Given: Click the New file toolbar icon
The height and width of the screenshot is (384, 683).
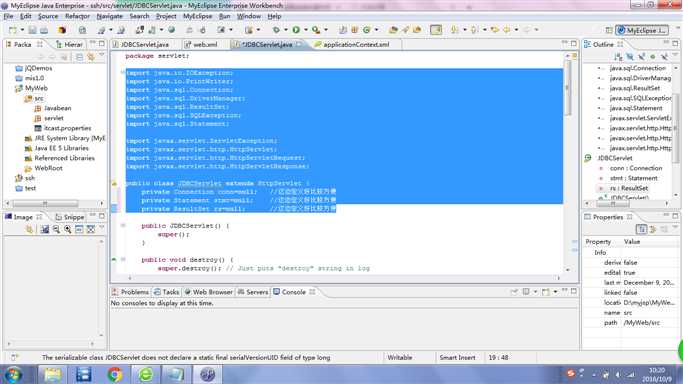Looking at the screenshot, I should click(x=13, y=30).
